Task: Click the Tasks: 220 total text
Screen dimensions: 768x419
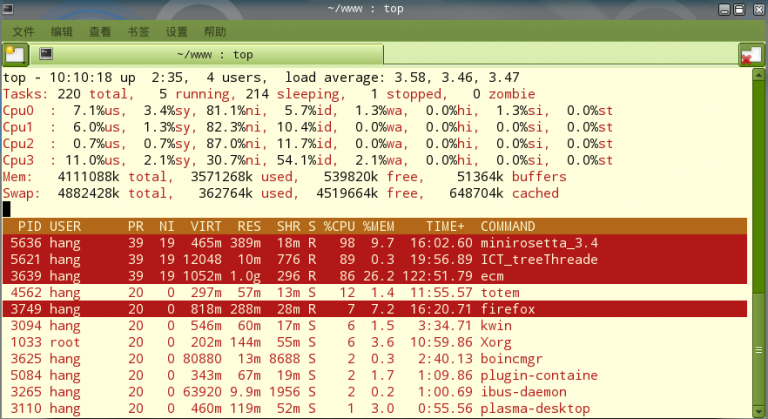Action: (66, 94)
